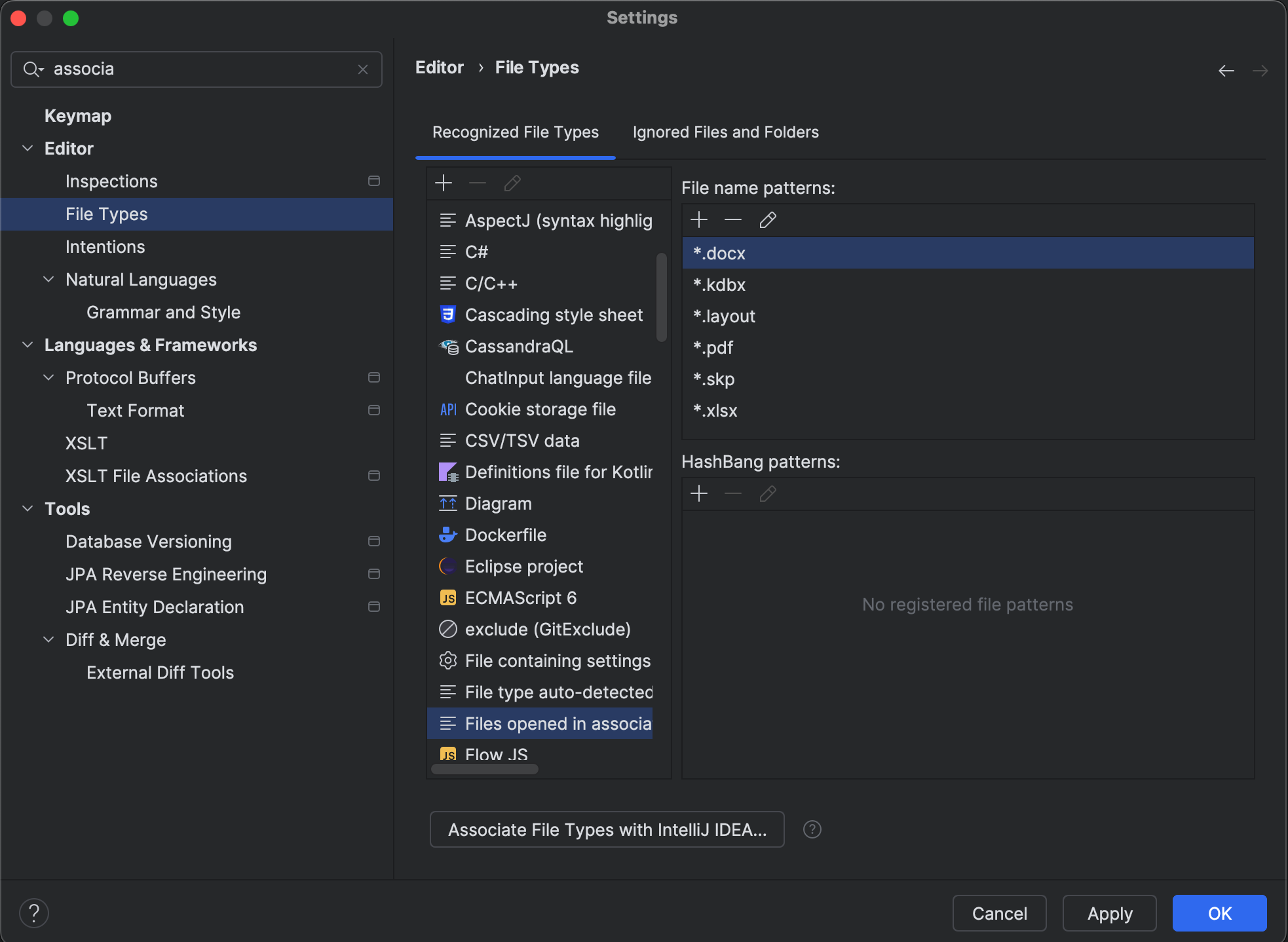Click the add HashBang pattern plus icon

[699, 493]
